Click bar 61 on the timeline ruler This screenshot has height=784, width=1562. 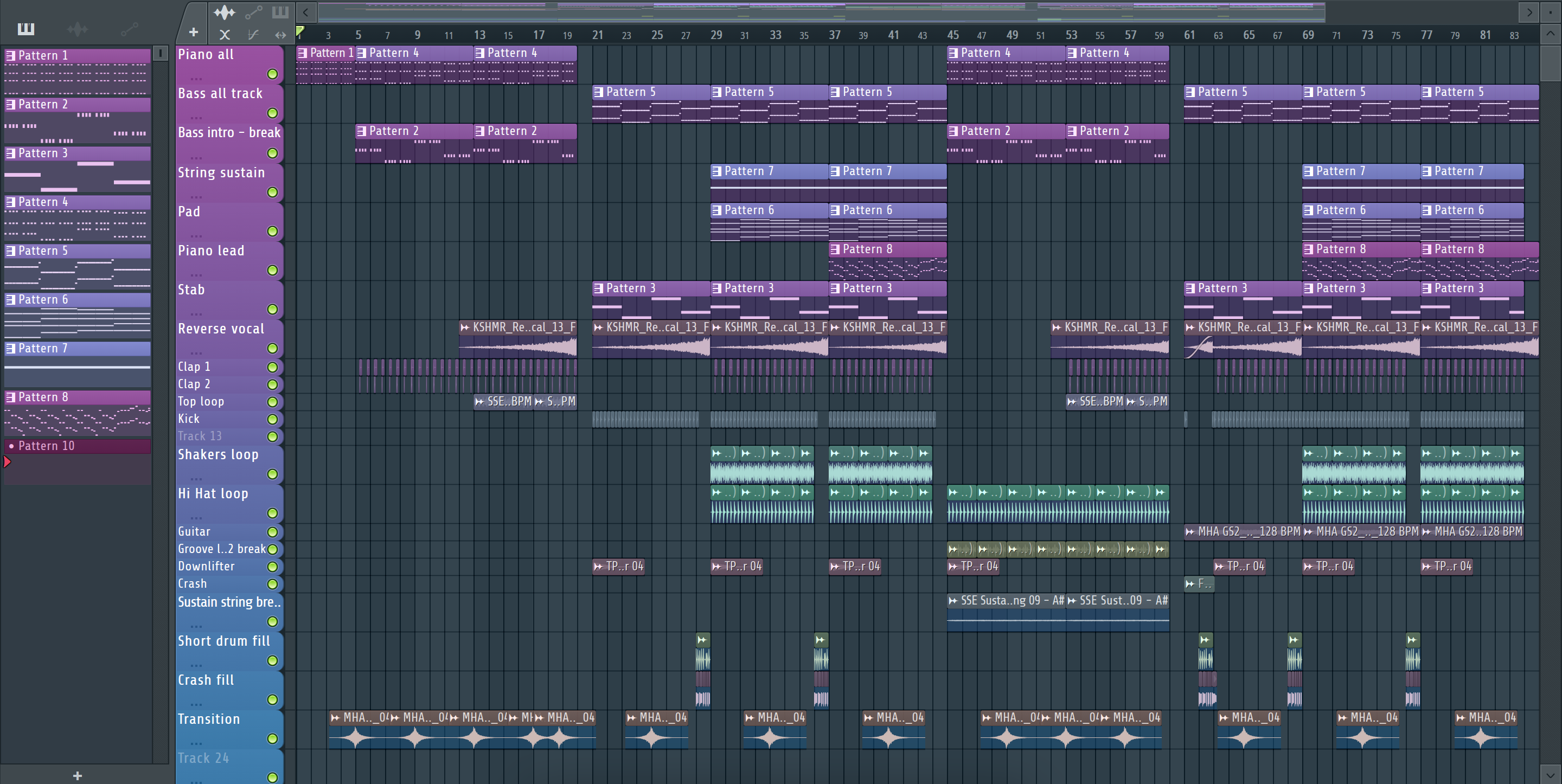pos(1190,35)
